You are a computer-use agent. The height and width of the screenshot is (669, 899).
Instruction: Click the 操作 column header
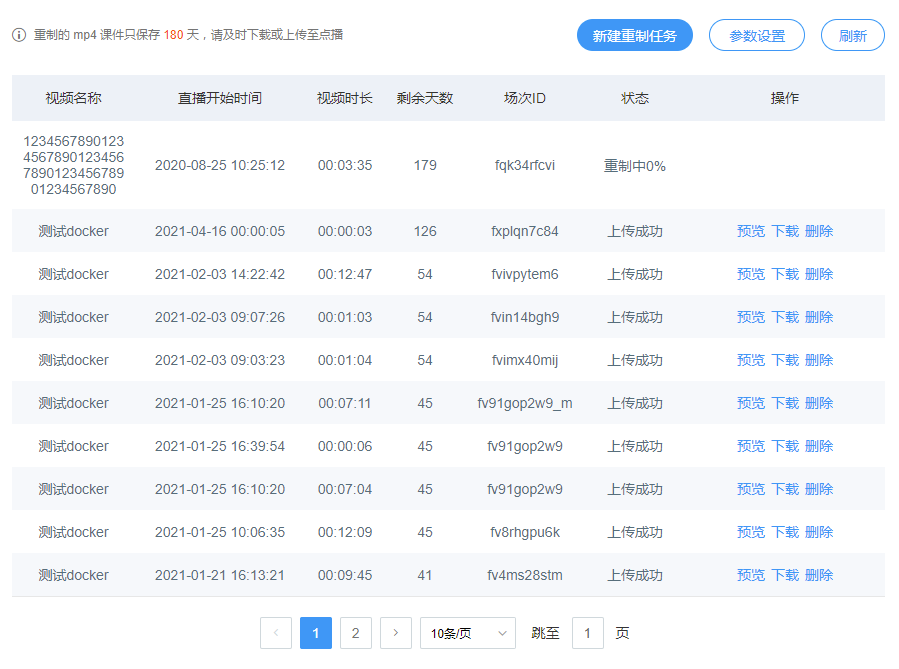coord(785,98)
